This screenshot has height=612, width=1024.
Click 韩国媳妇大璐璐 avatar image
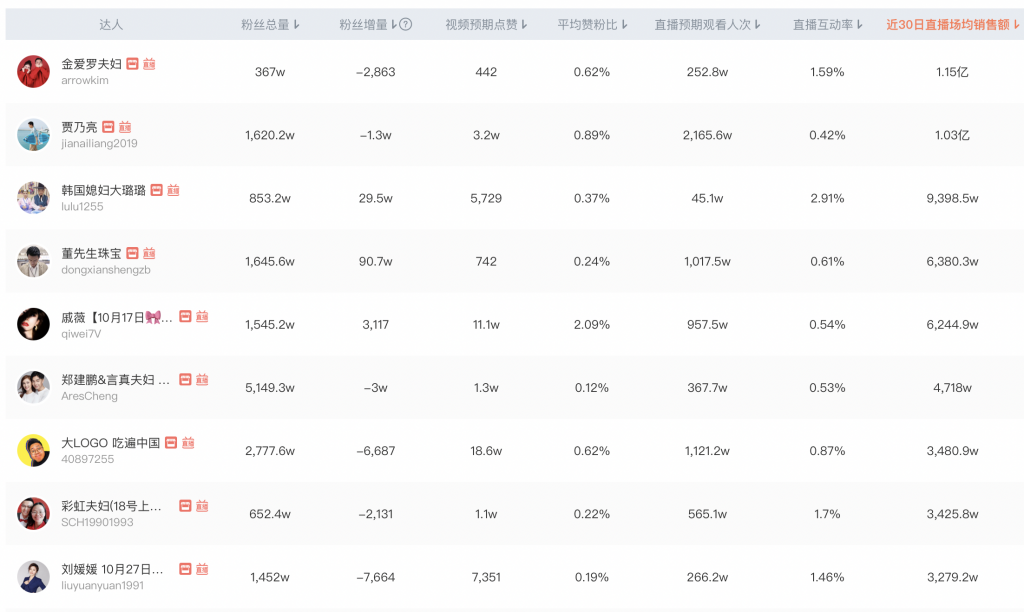(x=33, y=197)
